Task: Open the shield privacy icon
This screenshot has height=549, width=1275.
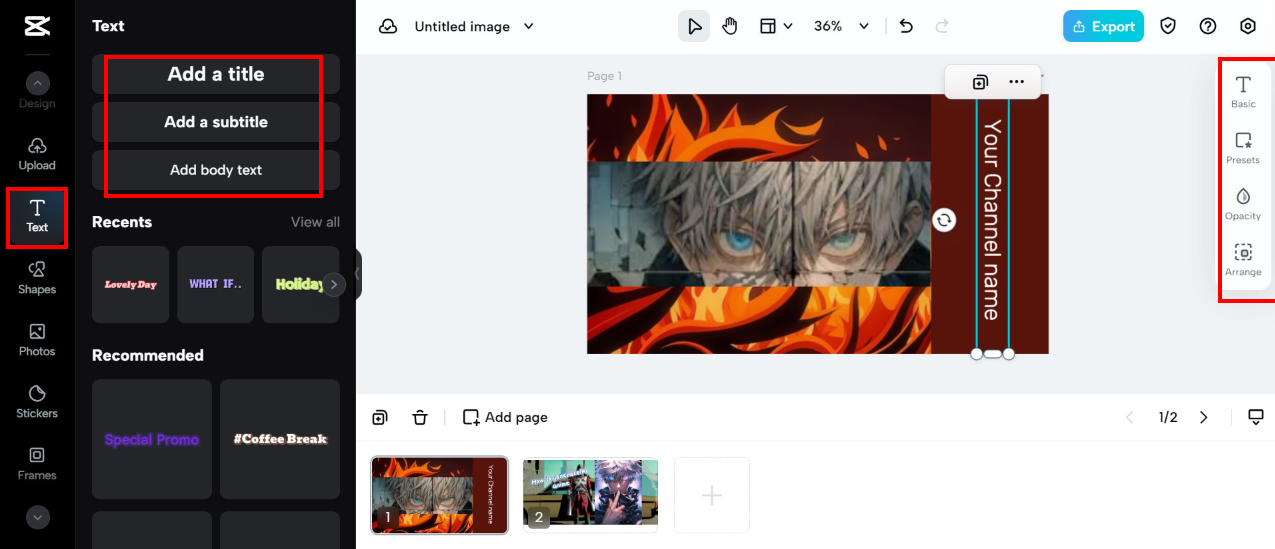Action: 1168,26
